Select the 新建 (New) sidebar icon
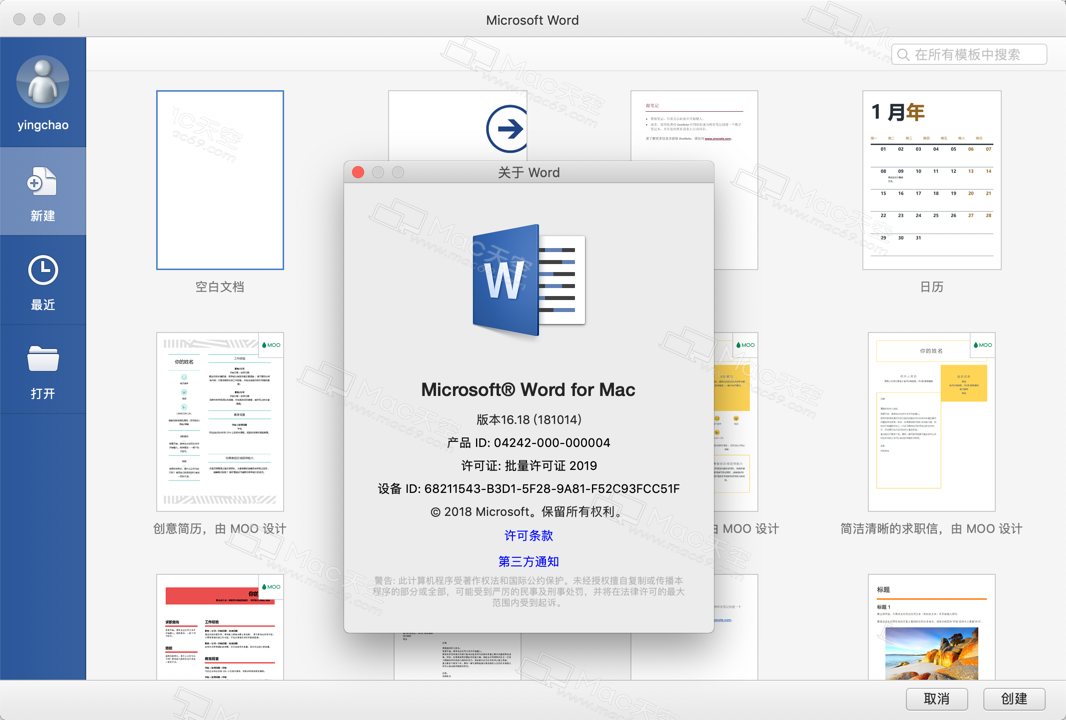The height and width of the screenshot is (720, 1066). click(x=42, y=182)
